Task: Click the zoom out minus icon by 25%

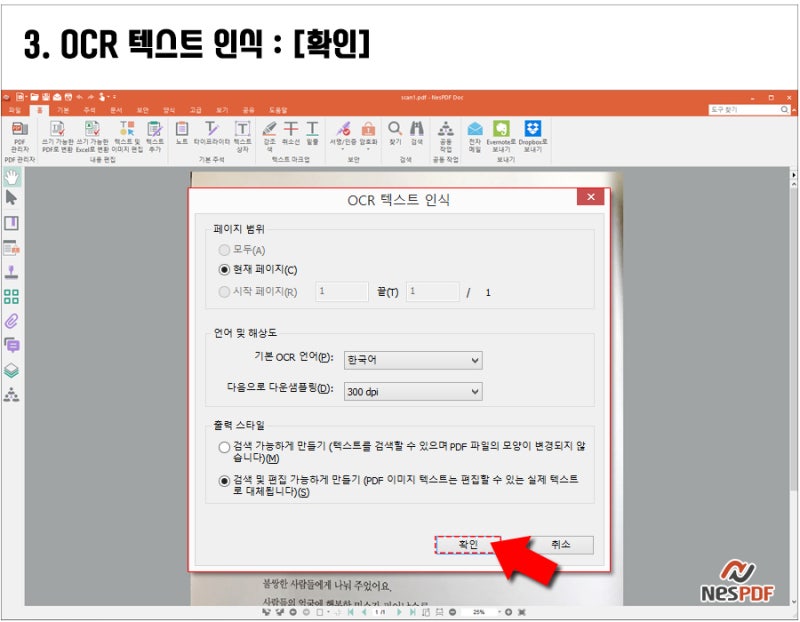Action: 453,612
